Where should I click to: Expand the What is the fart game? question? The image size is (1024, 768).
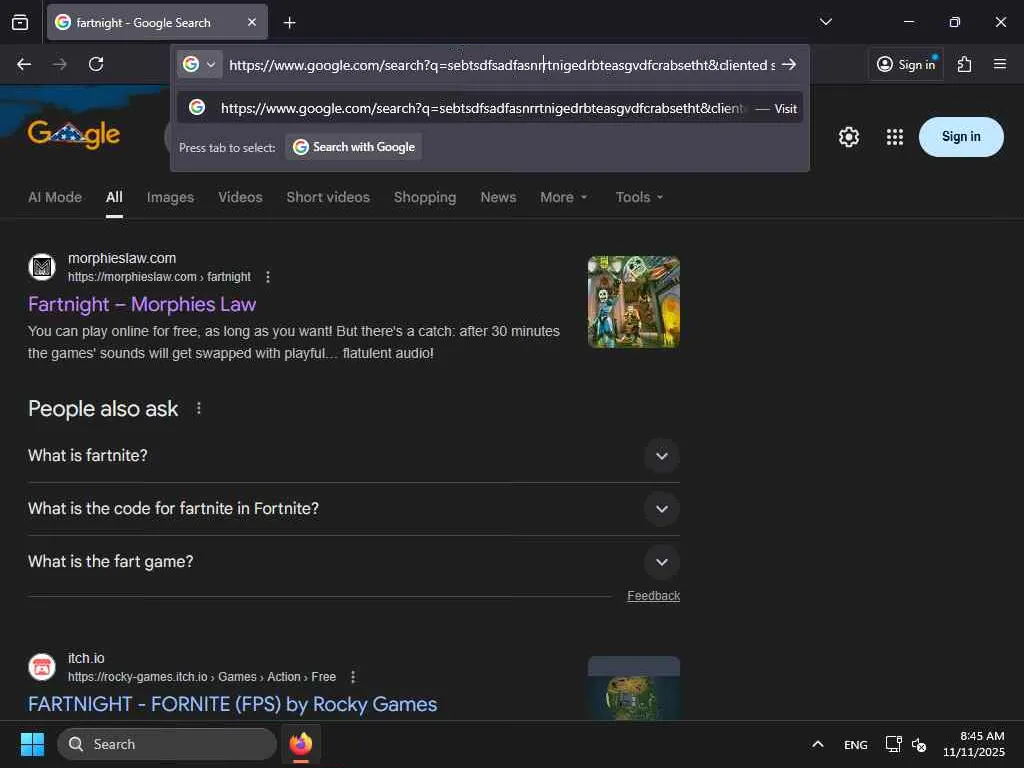coord(353,562)
